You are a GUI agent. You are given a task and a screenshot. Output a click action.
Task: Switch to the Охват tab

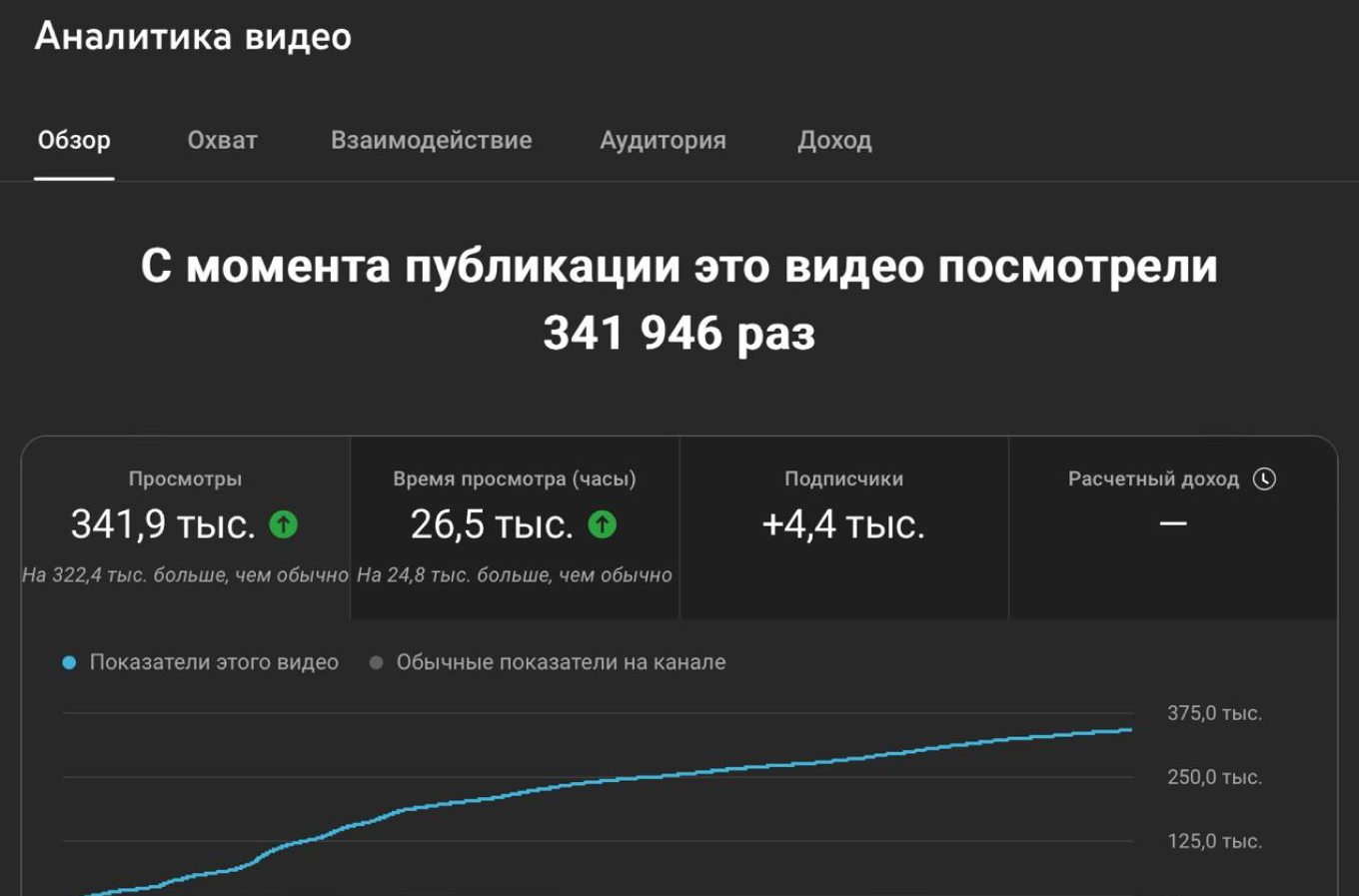(x=222, y=140)
